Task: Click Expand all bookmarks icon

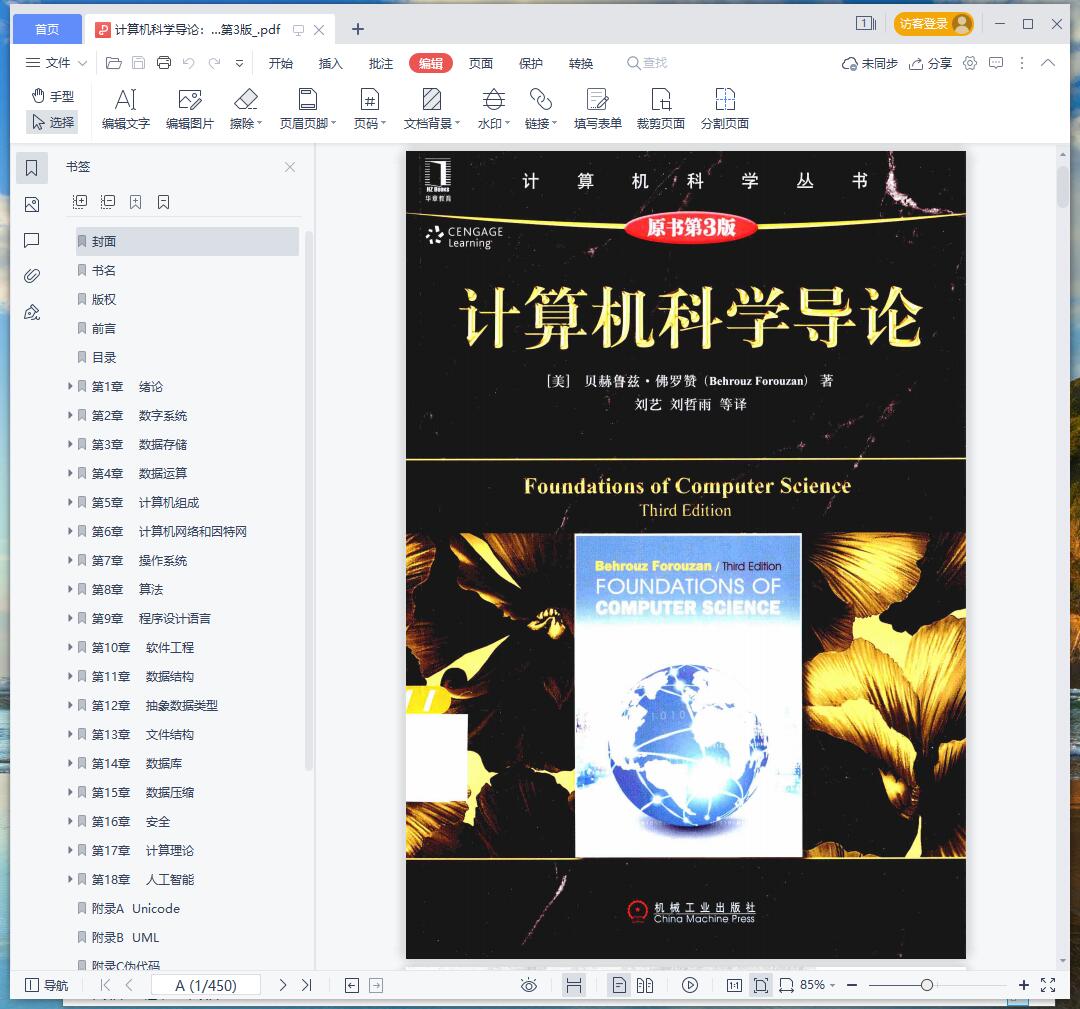Action: click(80, 202)
